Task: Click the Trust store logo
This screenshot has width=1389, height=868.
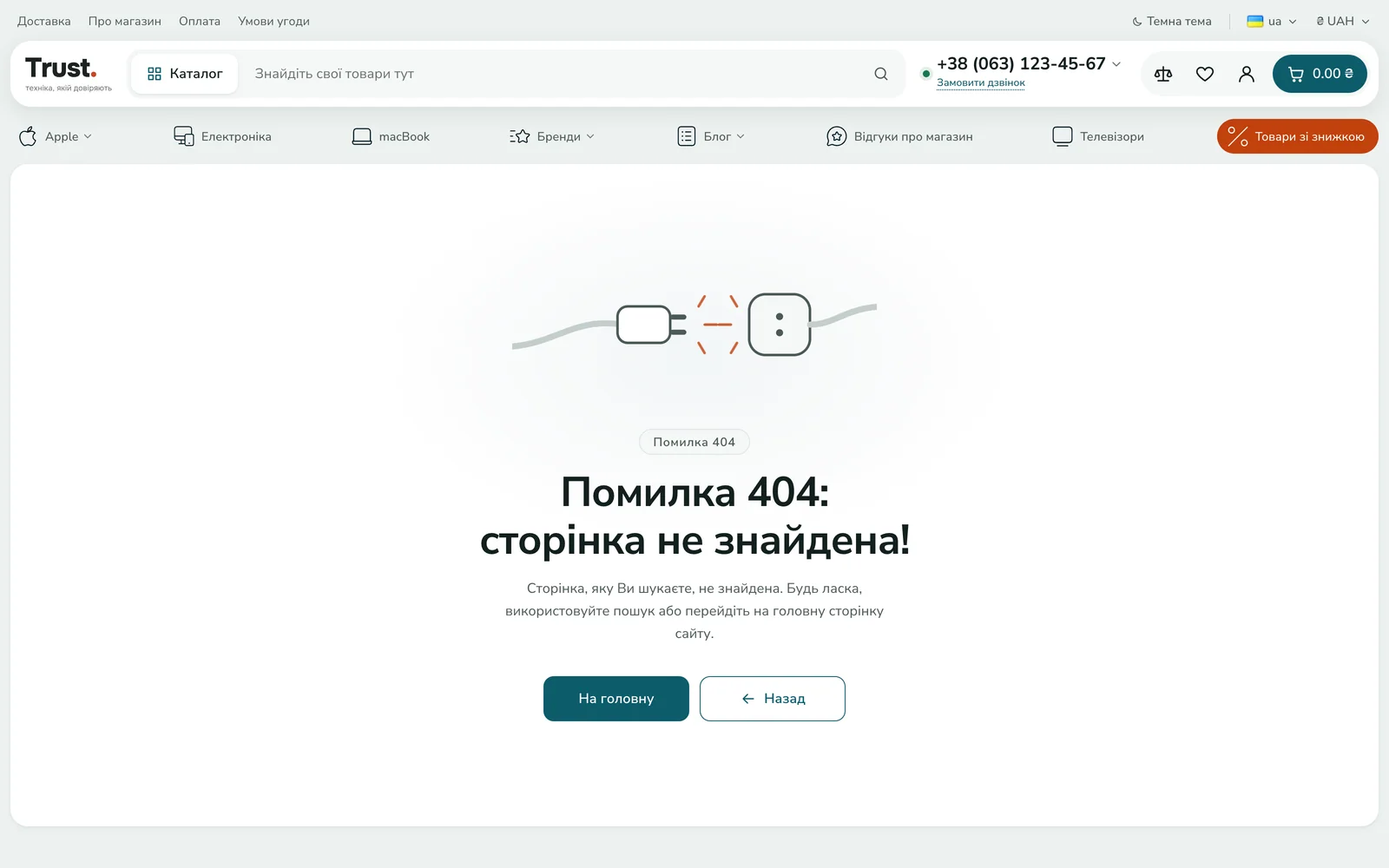Action: coord(69,74)
